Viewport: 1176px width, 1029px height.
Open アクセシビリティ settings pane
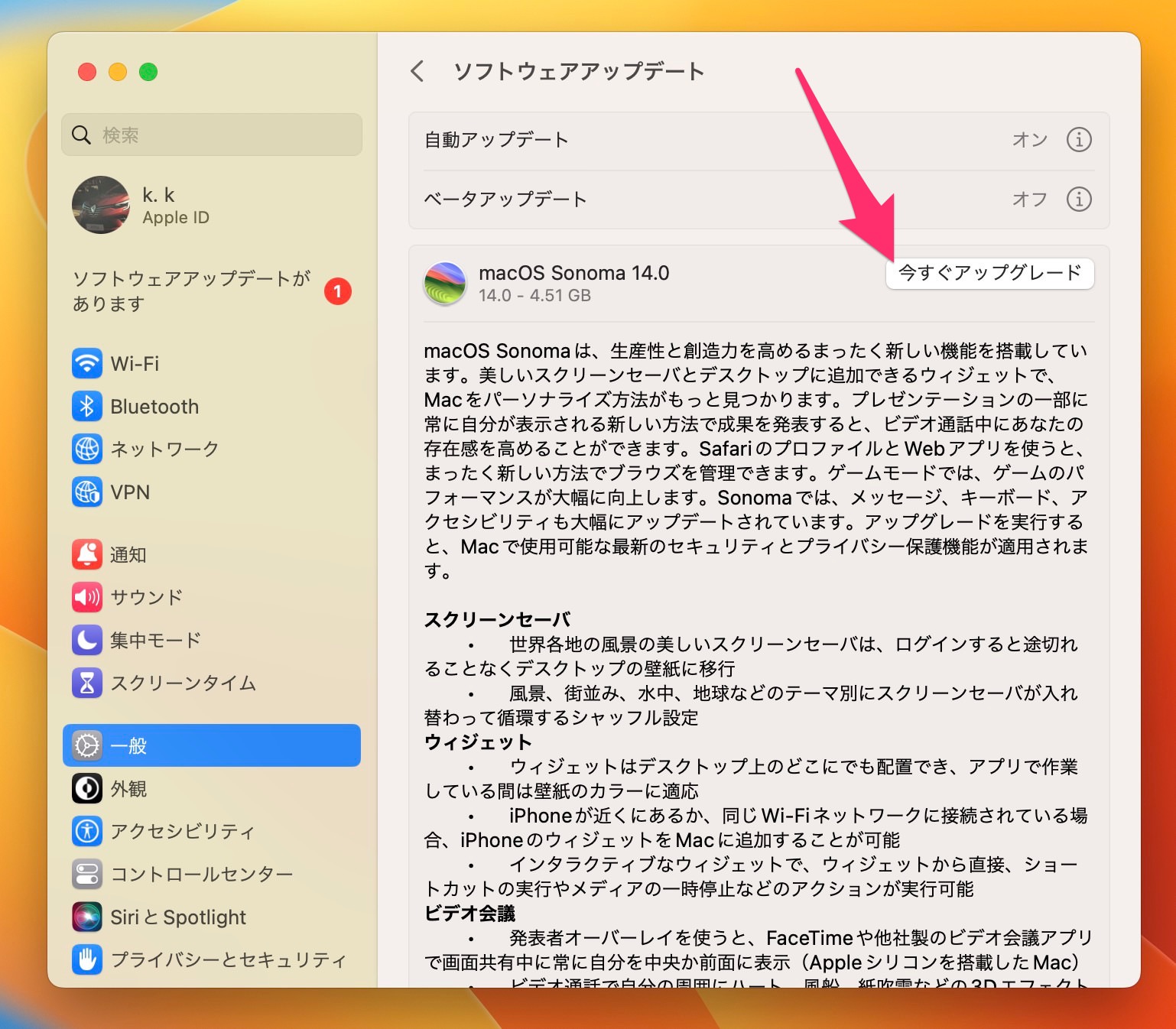(x=212, y=831)
